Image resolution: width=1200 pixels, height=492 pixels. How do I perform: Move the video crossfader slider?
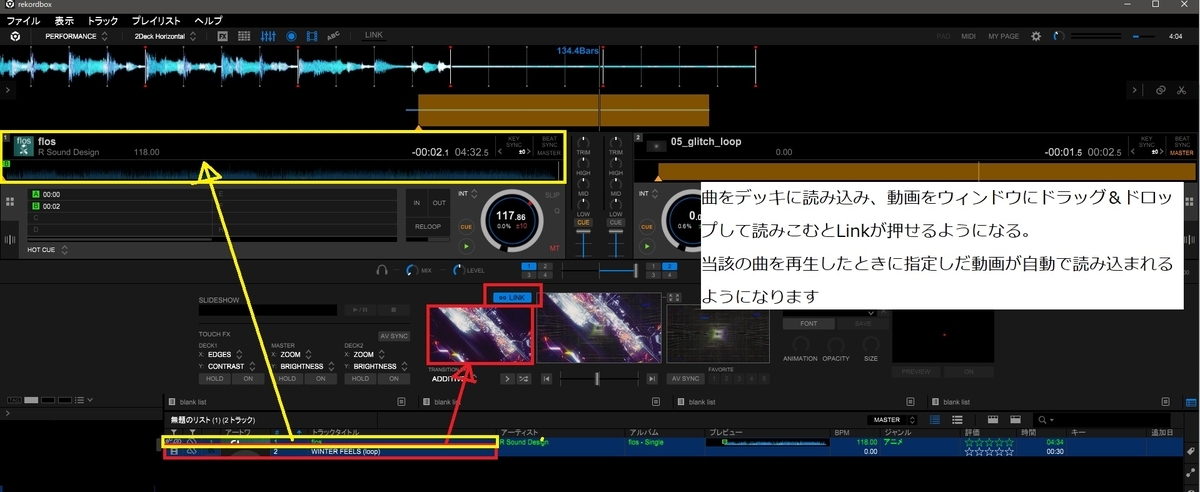(598, 379)
